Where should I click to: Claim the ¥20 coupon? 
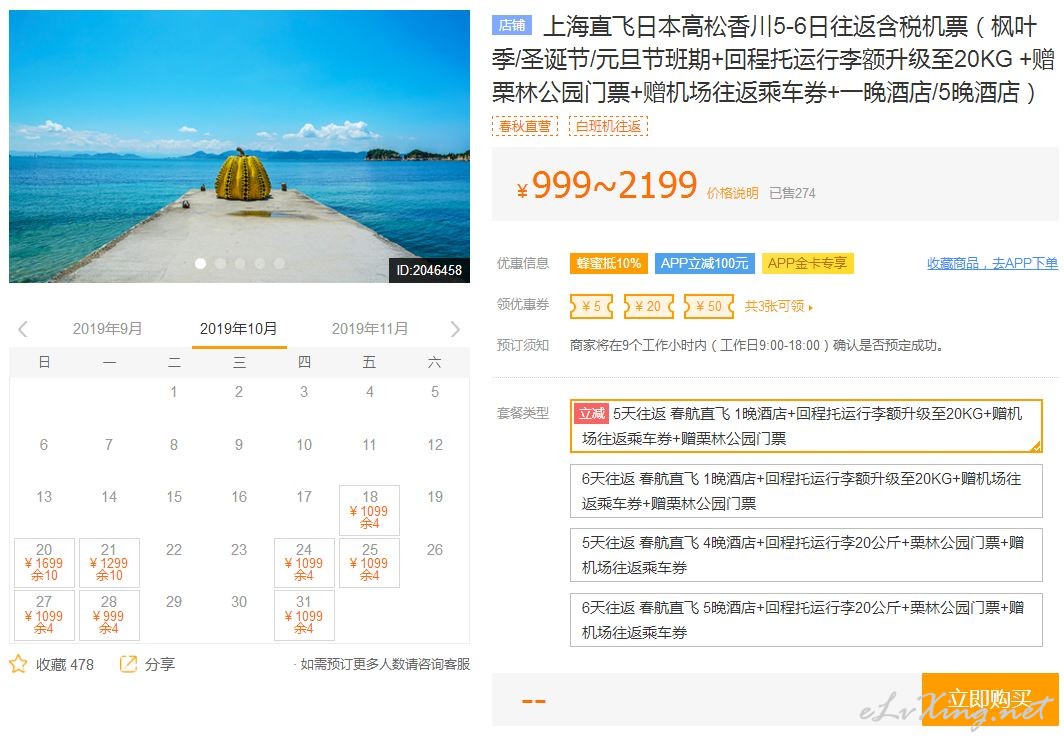click(x=649, y=306)
